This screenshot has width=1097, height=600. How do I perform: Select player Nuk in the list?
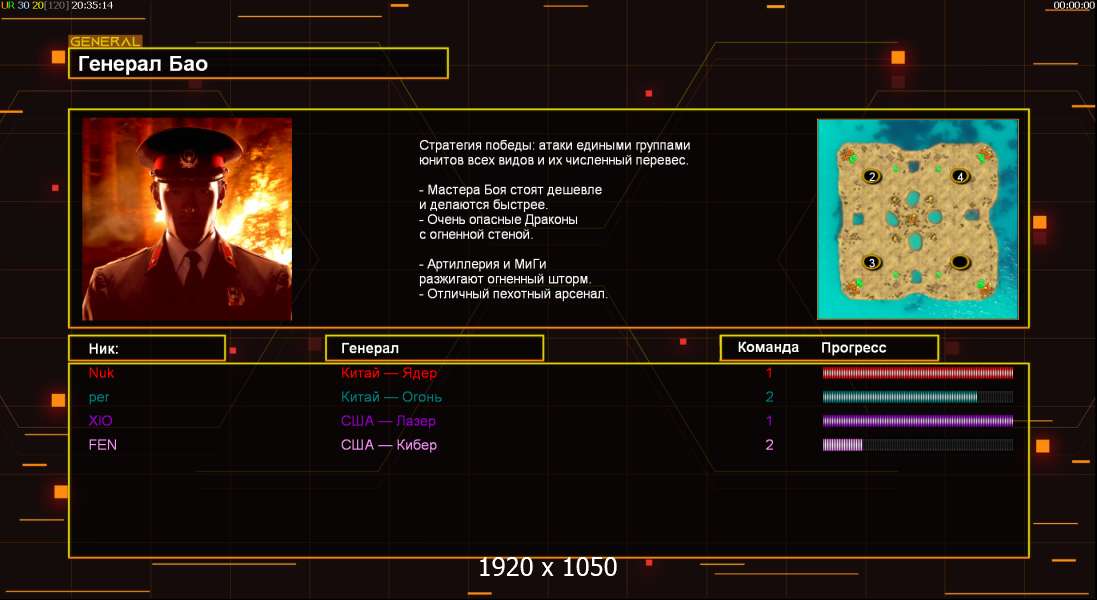[101, 373]
